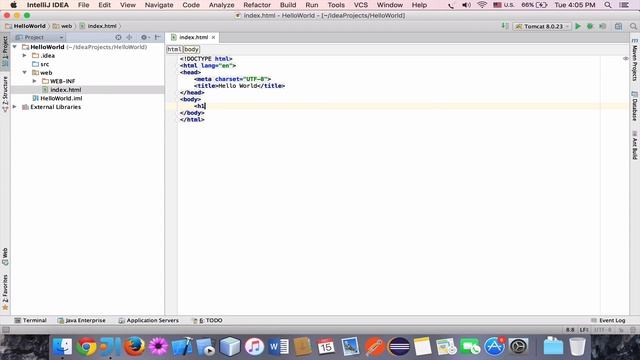Open Xcode from the Dock
The image size is (640, 360).
182,347
